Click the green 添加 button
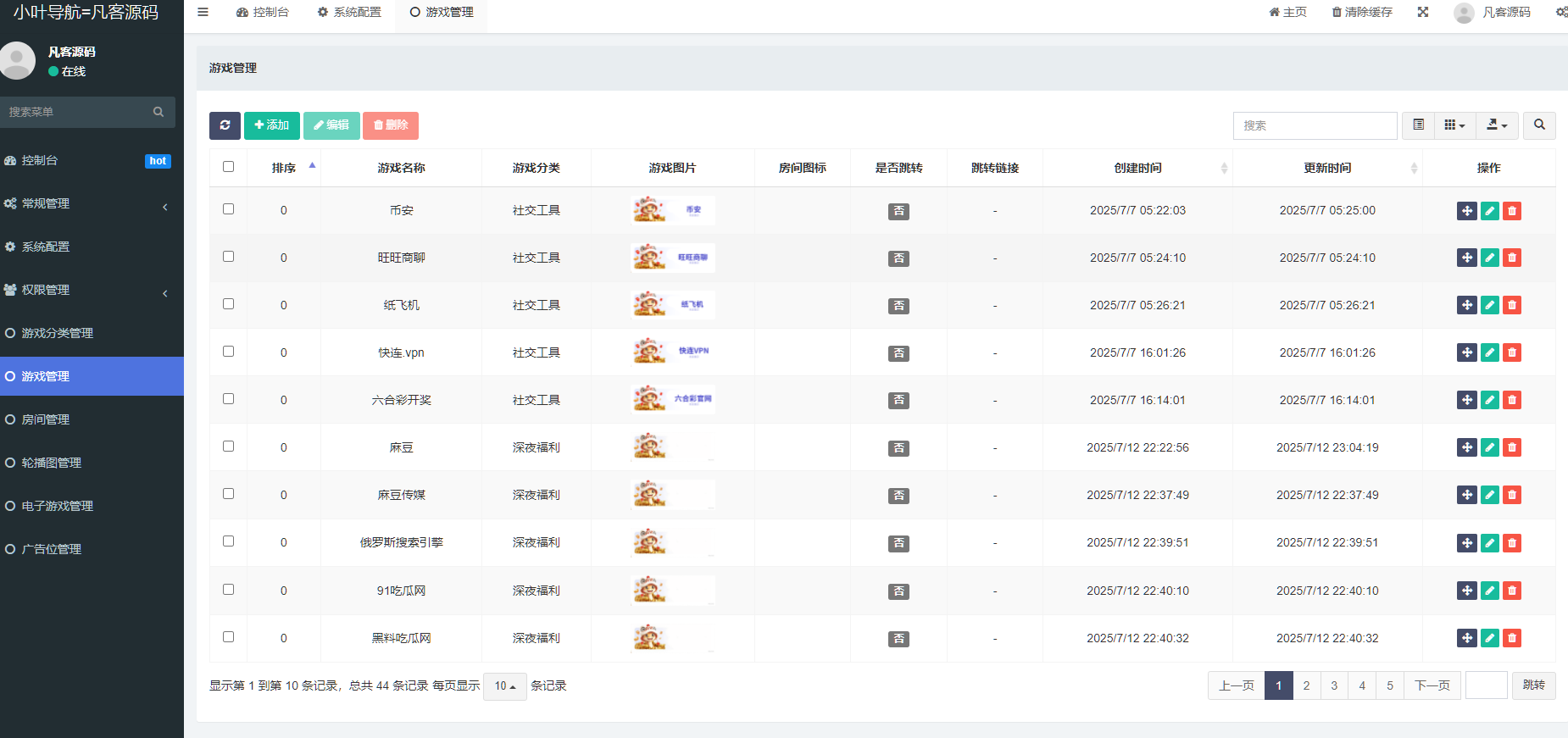The width and height of the screenshot is (1568, 738). tap(271, 125)
